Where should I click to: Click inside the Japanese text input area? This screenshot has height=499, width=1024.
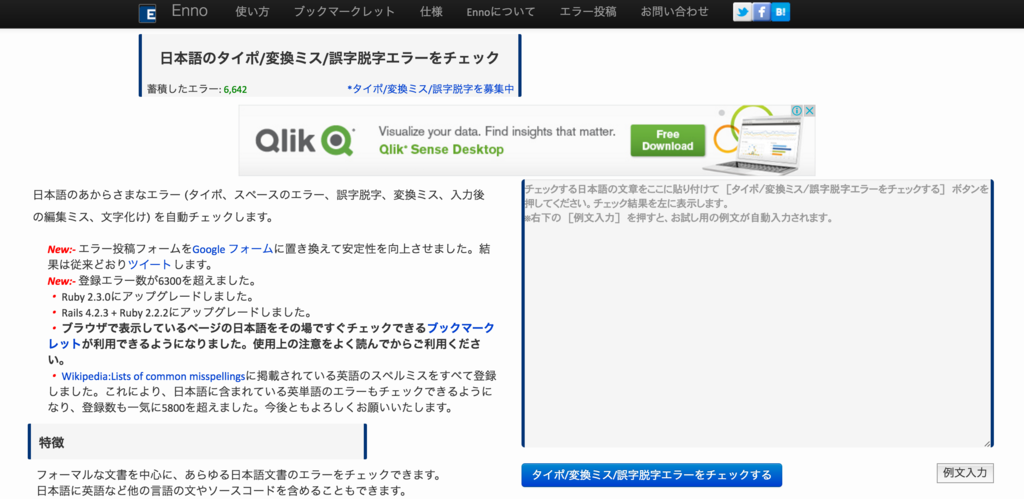click(758, 314)
